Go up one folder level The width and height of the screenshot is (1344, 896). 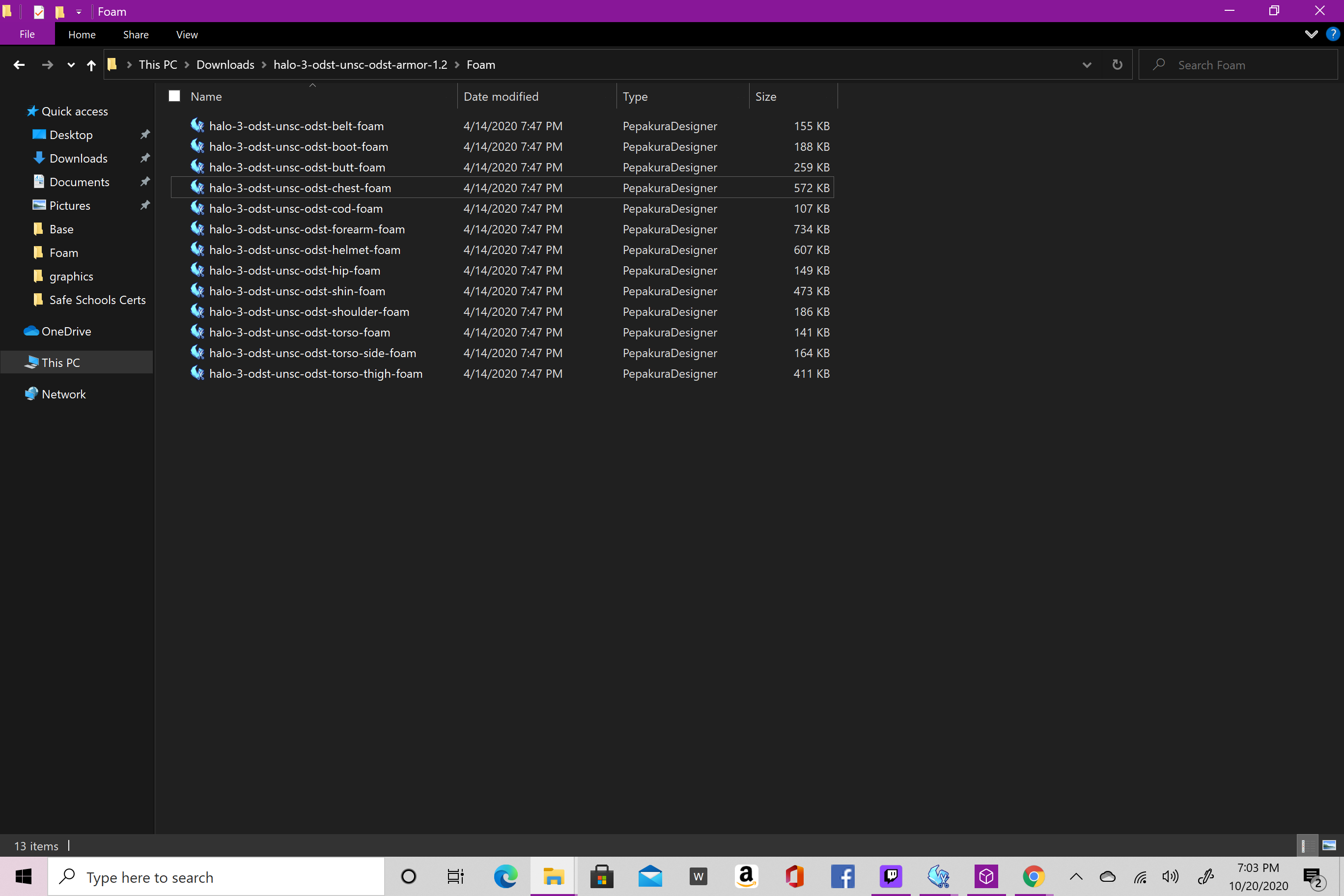click(x=91, y=65)
